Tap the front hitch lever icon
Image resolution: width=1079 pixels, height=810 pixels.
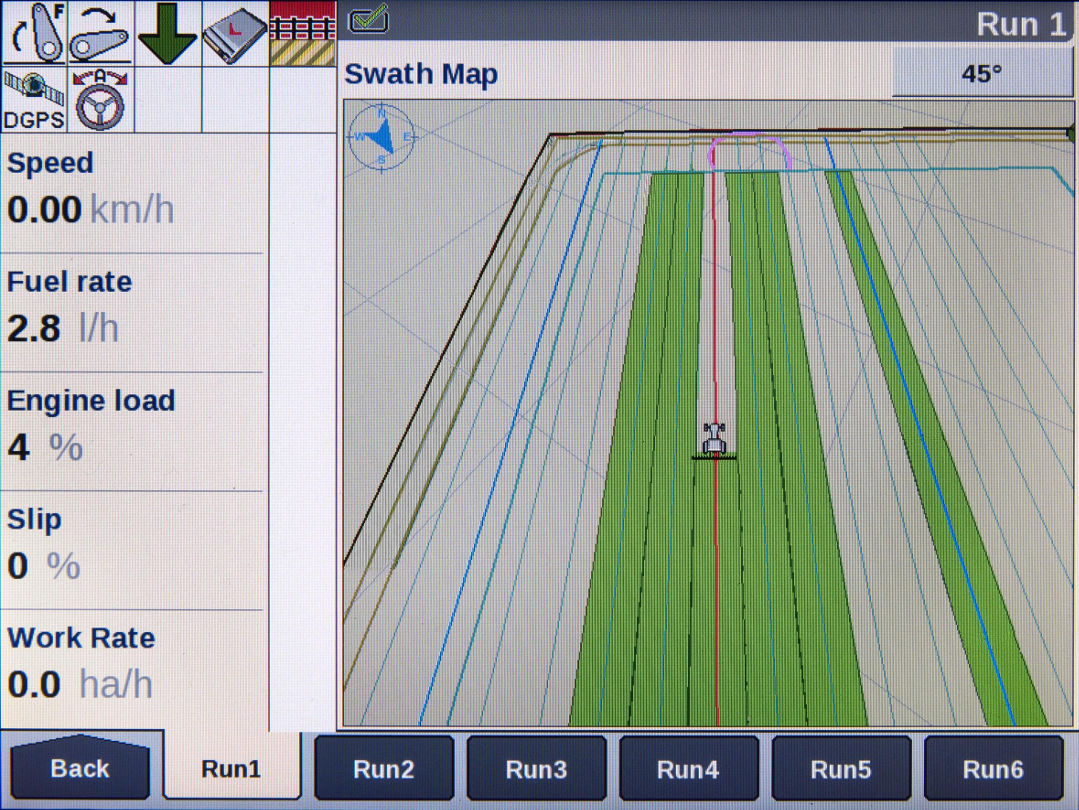[34, 33]
